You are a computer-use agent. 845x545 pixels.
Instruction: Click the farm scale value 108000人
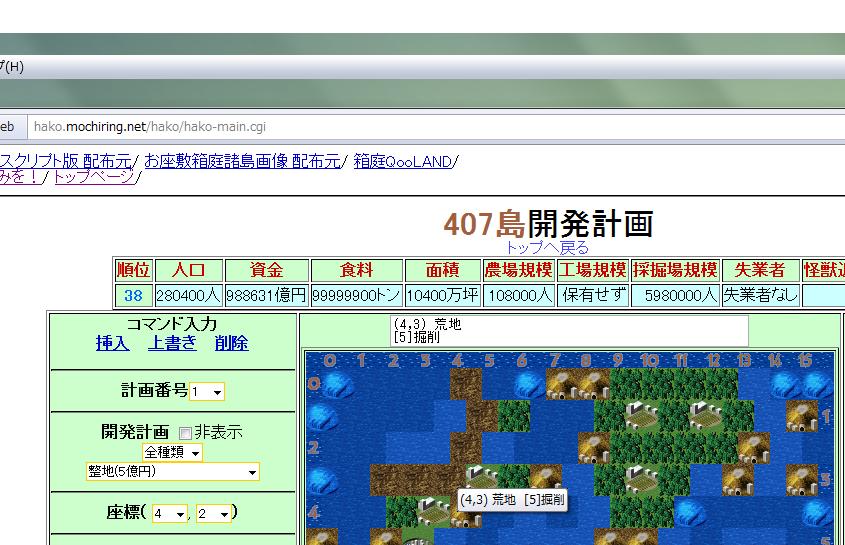(x=519, y=295)
